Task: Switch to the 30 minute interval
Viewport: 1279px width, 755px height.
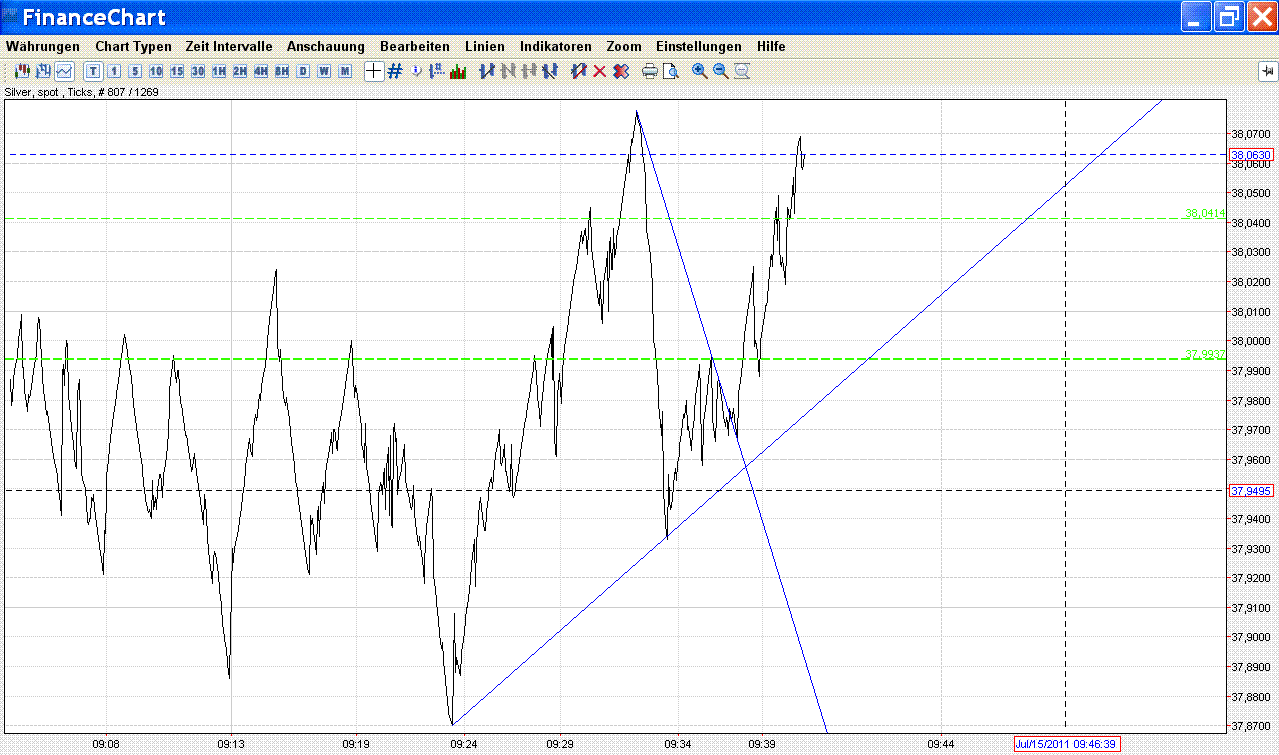Action: point(198,71)
